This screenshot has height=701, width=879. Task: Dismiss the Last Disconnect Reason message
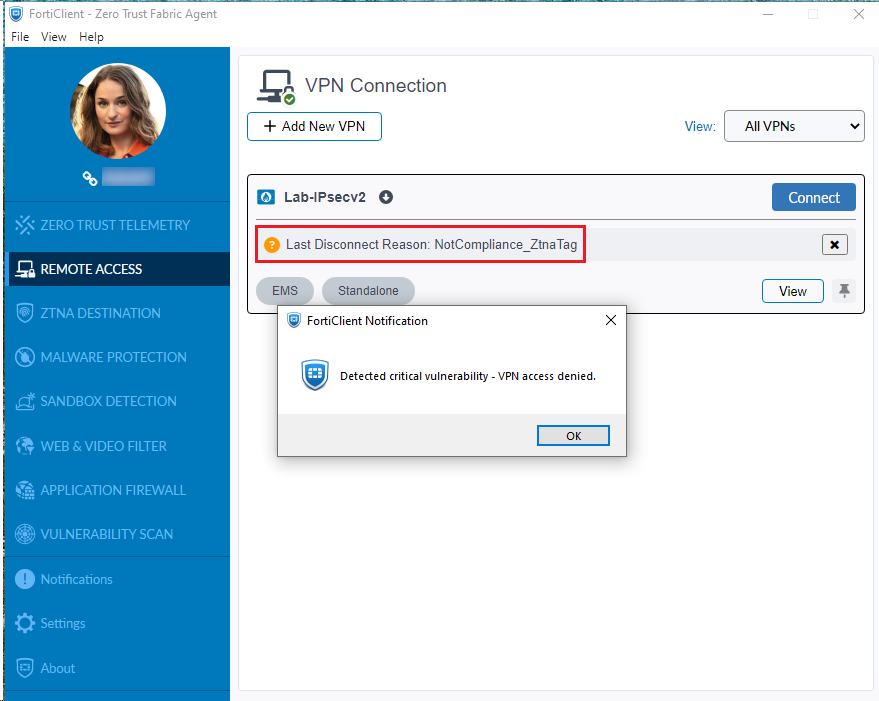tap(835, 245)
